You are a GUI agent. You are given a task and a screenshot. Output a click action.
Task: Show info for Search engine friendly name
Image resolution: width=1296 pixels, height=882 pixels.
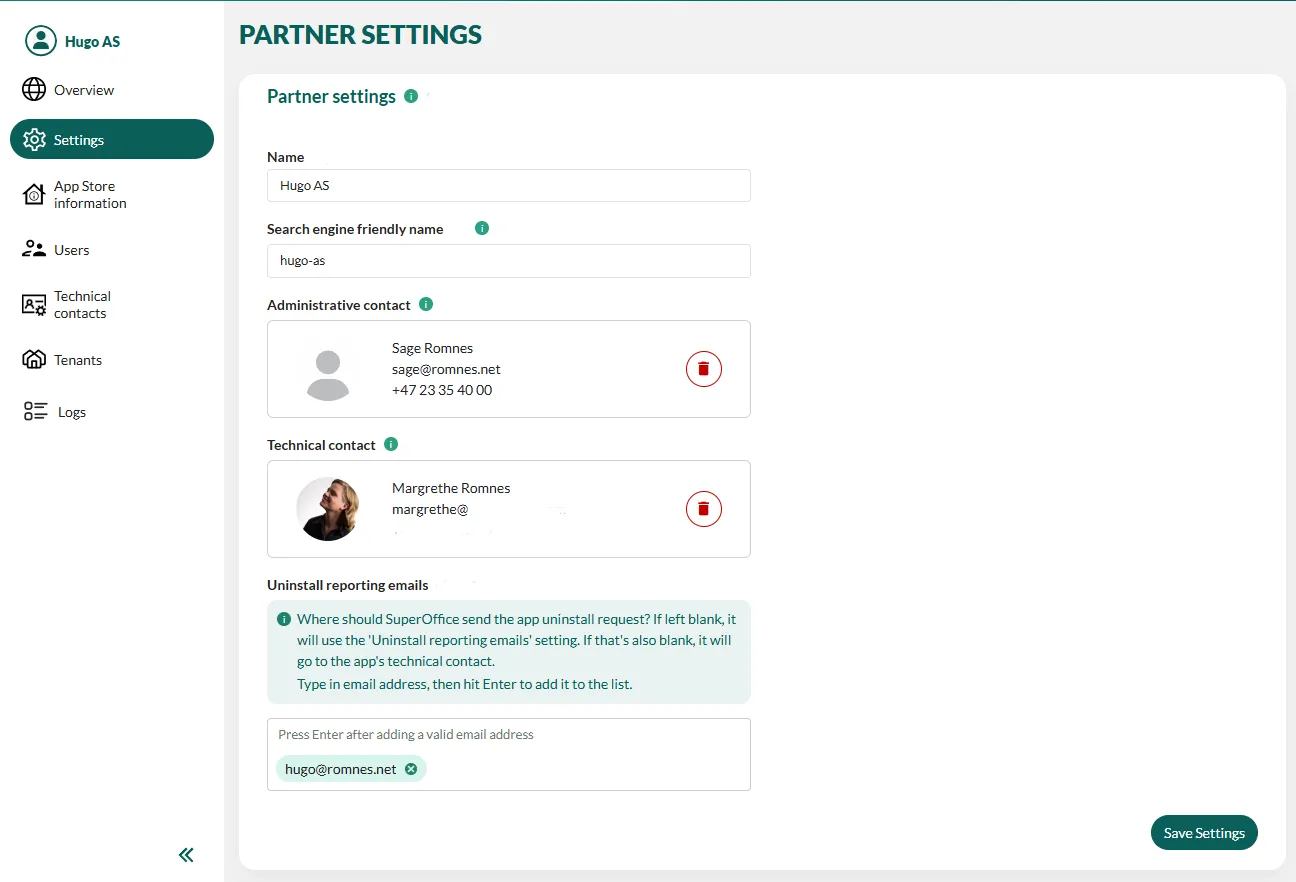tap(482, 229)
